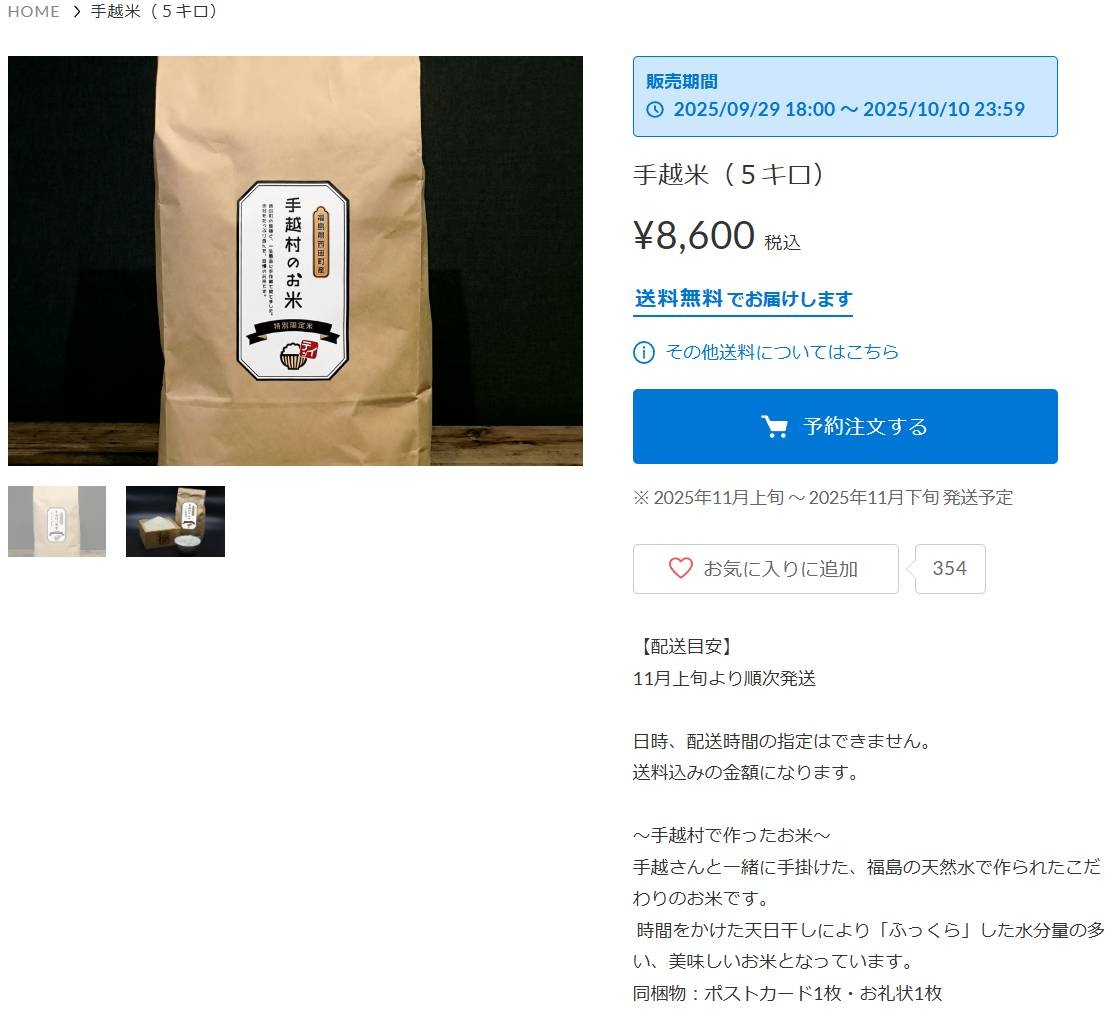Click the heart icon to favorite
This screenshot has width=1109, height=1012.
coord(680,569)
